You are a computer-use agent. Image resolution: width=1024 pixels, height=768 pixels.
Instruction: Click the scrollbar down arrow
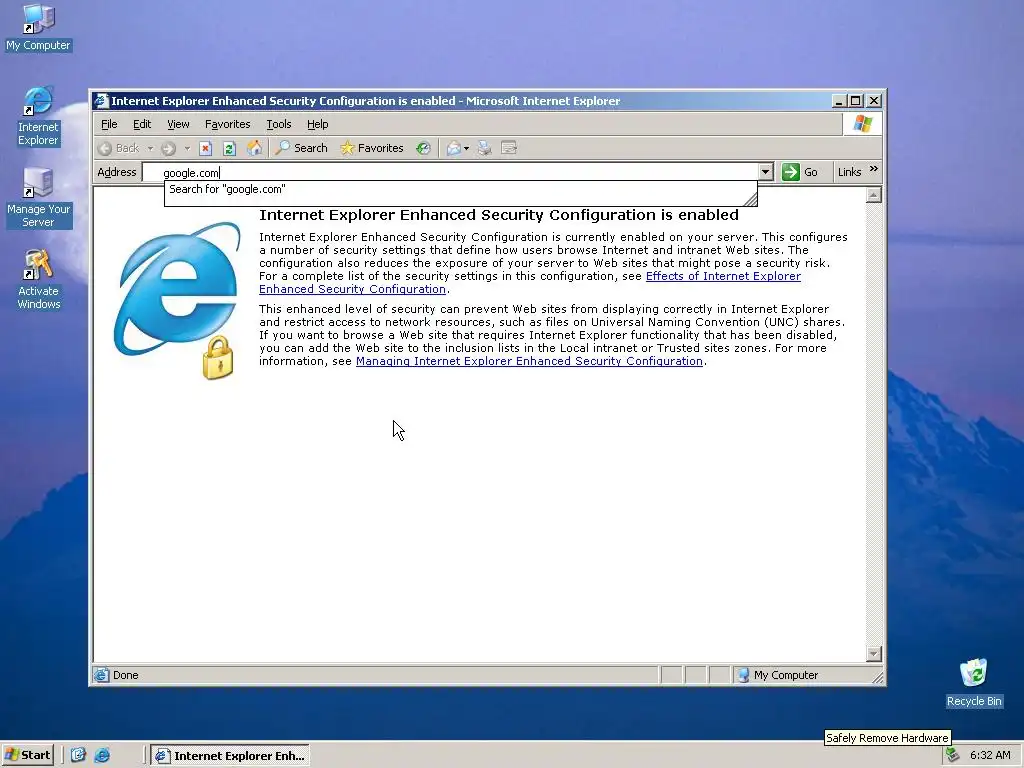(873, 653)
